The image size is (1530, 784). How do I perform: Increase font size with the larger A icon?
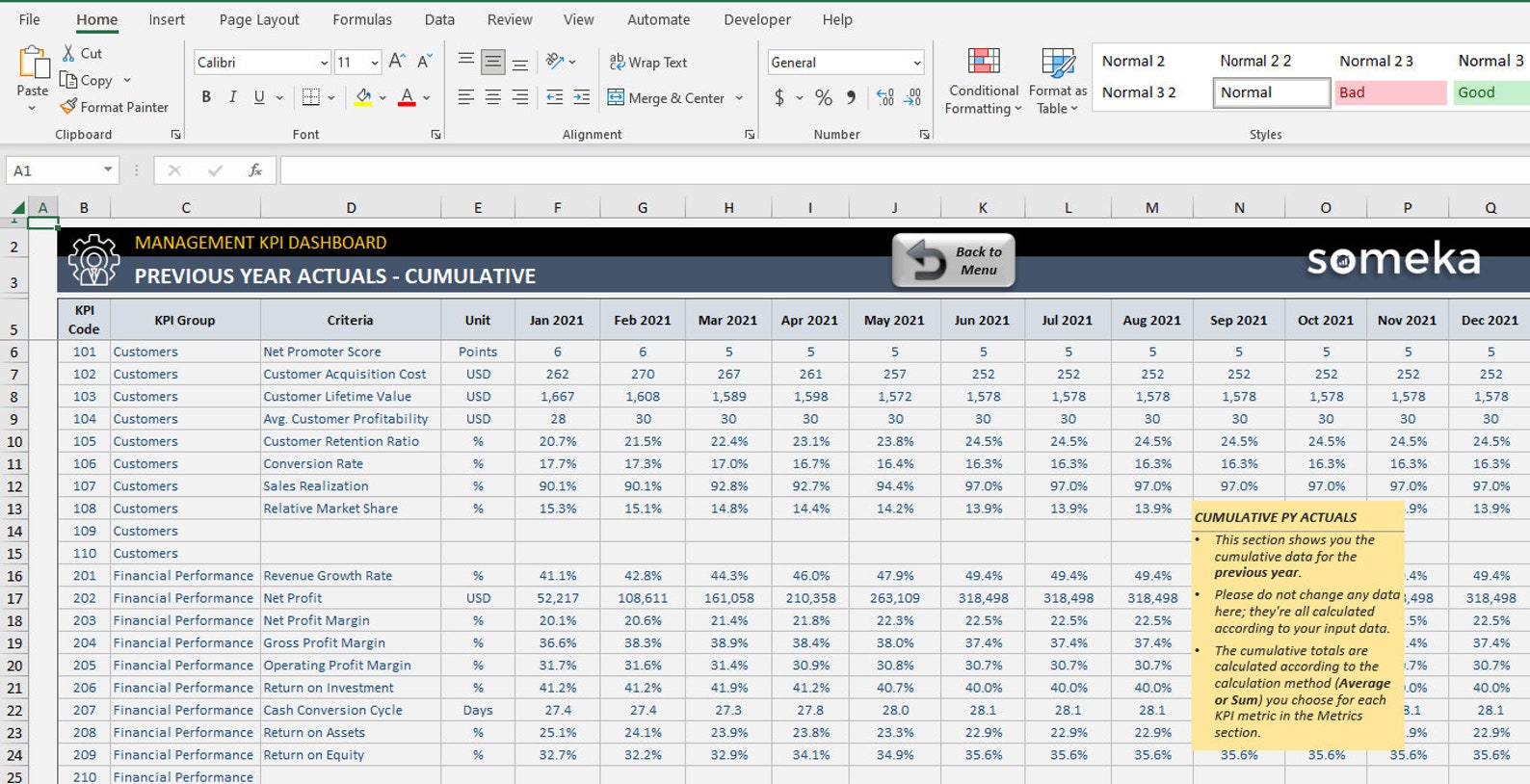(397, 62)
